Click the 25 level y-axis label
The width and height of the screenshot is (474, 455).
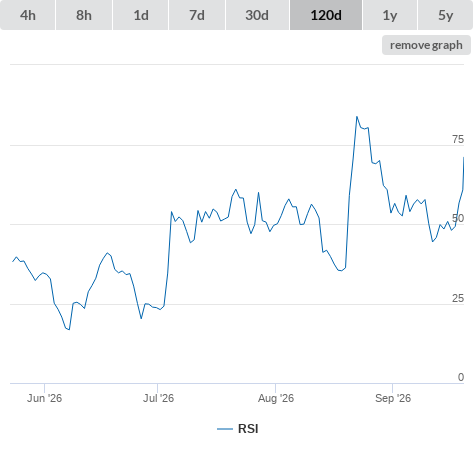tap(458, 298)
